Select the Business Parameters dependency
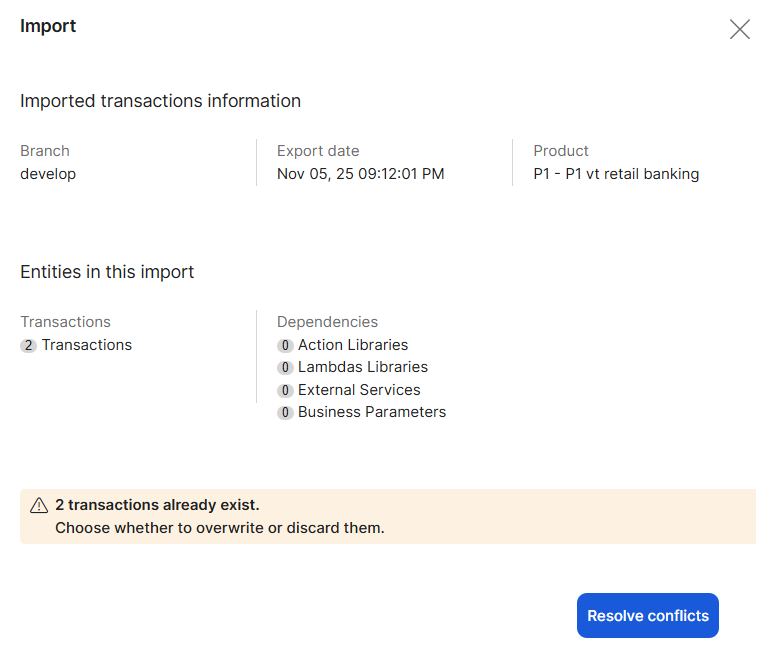This screenshot has height=649, width=764. click(372, 412)
